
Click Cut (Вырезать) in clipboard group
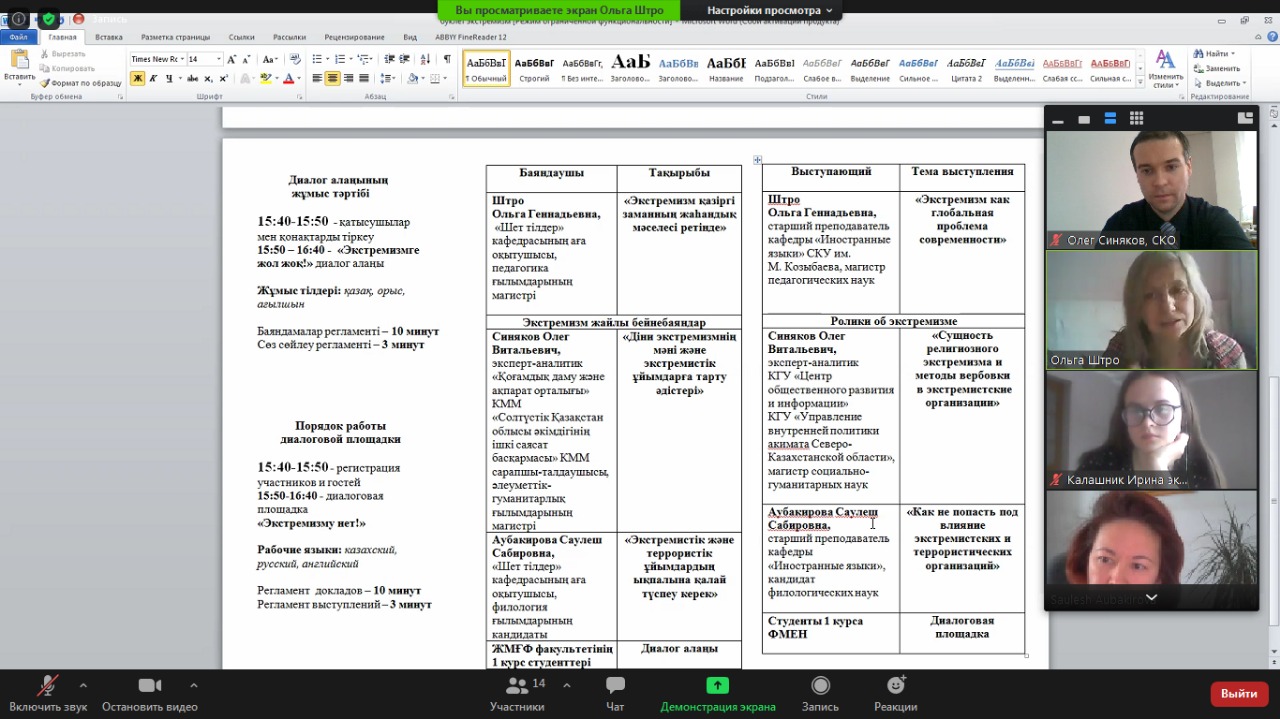62,54
